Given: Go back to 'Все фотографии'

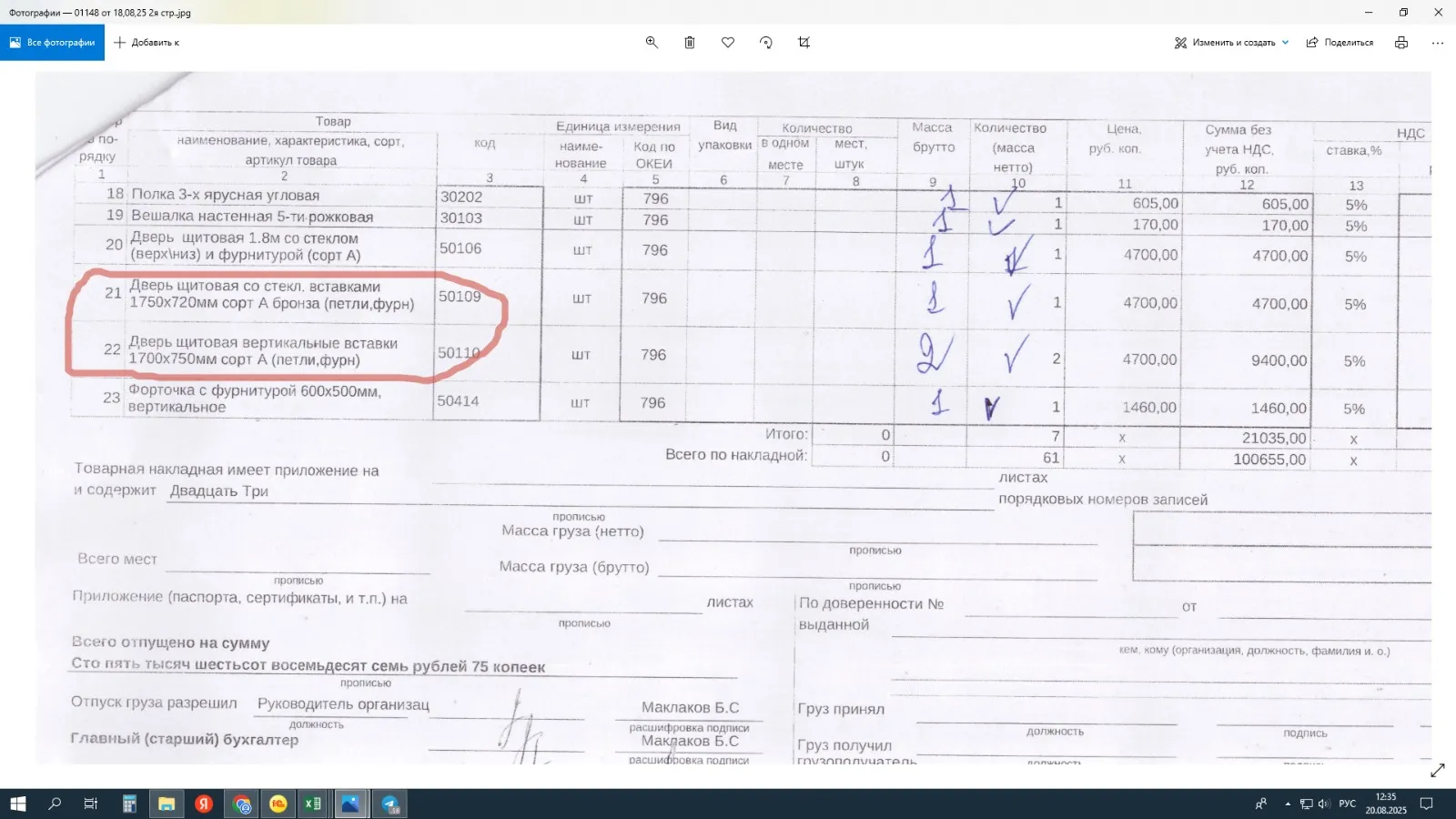Looking at the screenshot, I should [53, 43].
